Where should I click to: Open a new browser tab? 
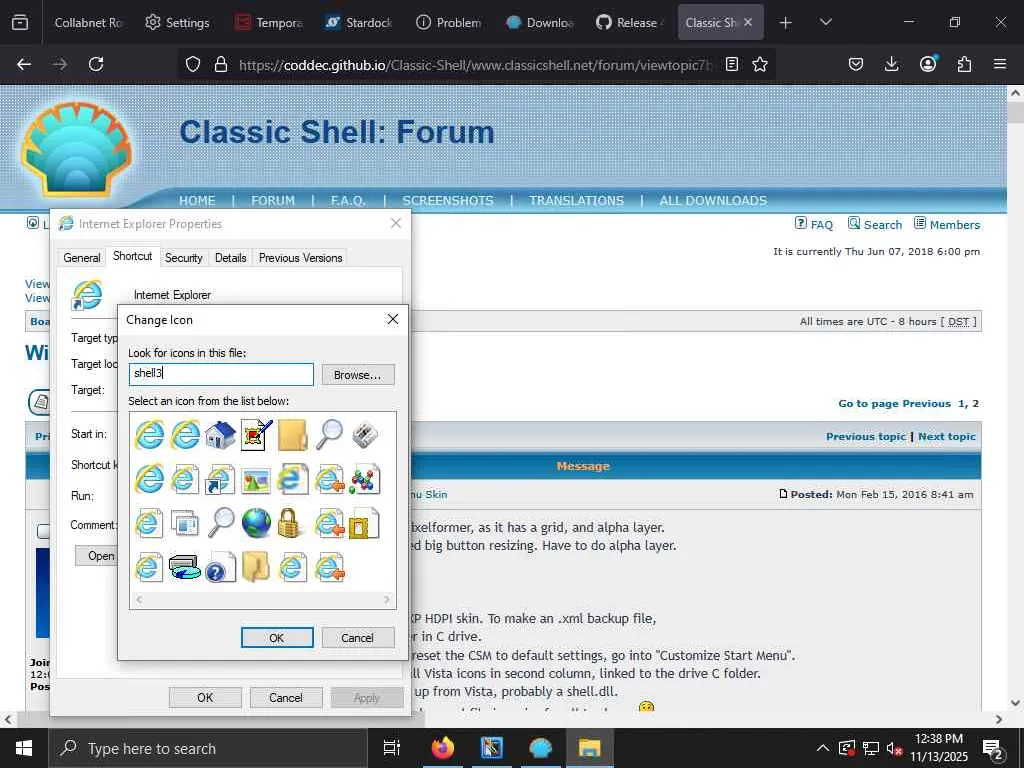coord(786,22)
